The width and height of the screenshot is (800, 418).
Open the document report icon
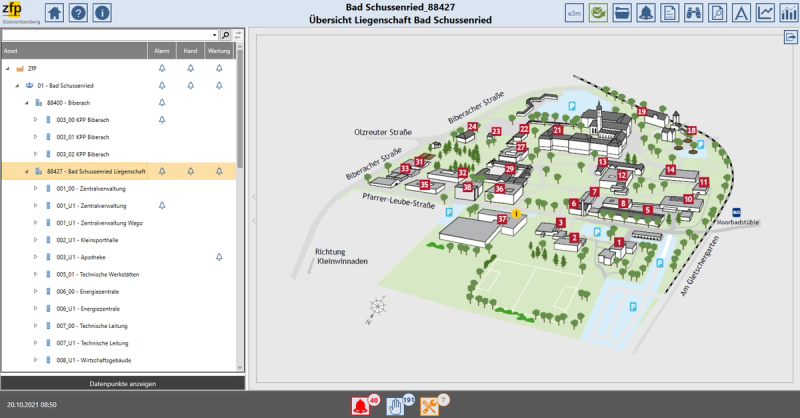pyautogui.click(x=669, y=13)
